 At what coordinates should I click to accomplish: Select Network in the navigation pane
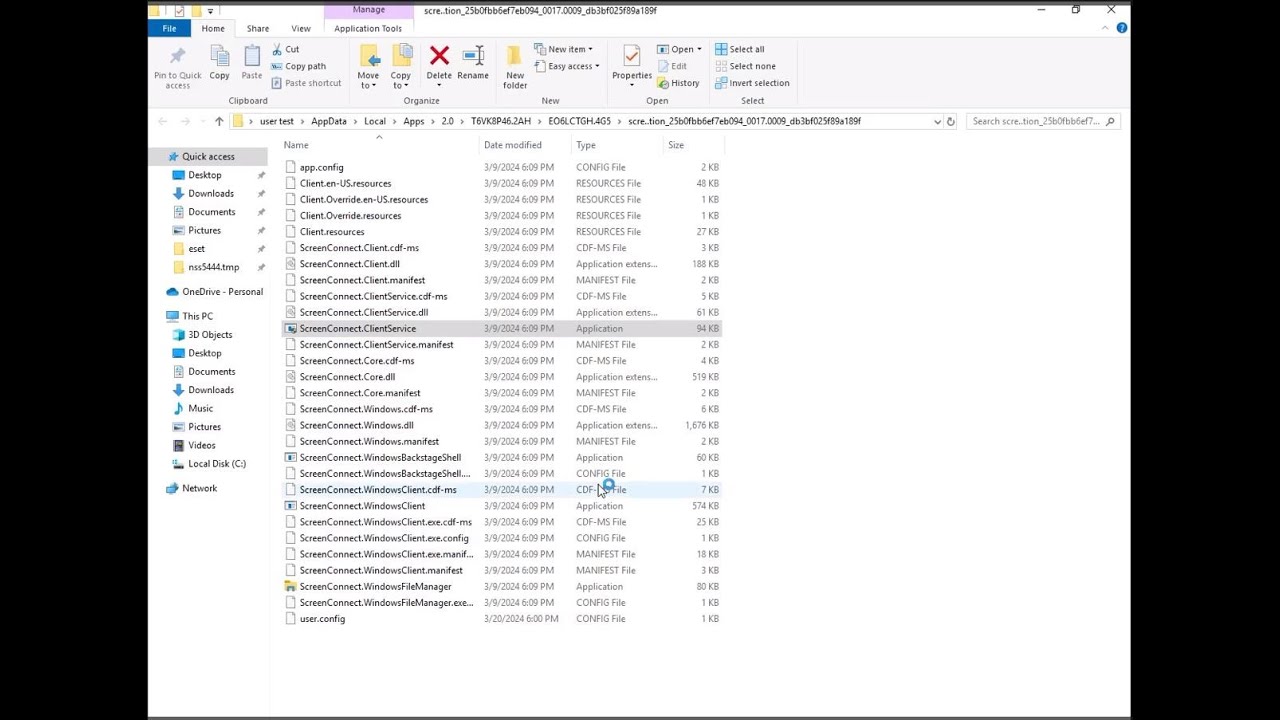point(199,488)
